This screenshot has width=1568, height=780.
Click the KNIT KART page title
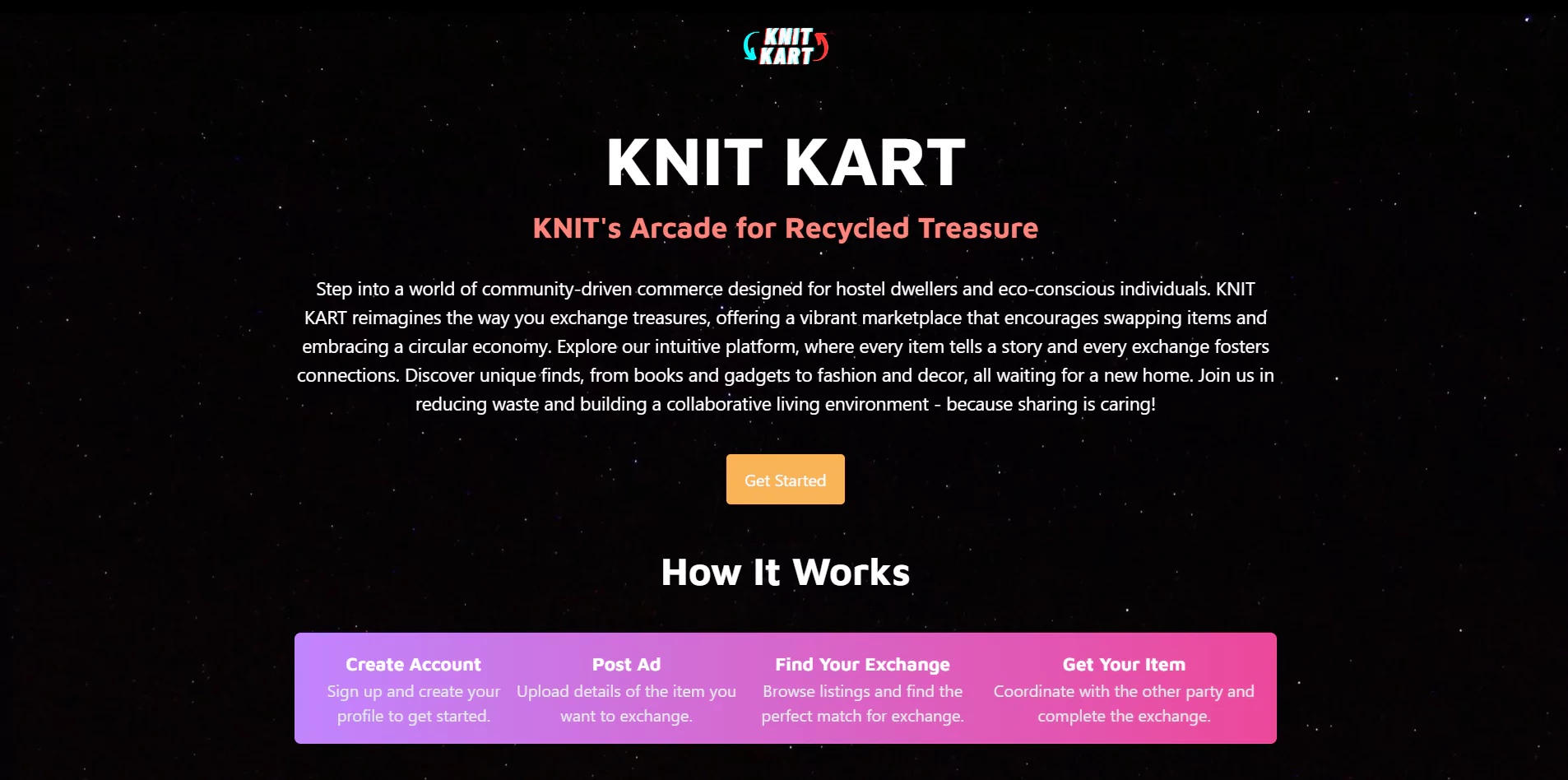click(x=785, y=163)
